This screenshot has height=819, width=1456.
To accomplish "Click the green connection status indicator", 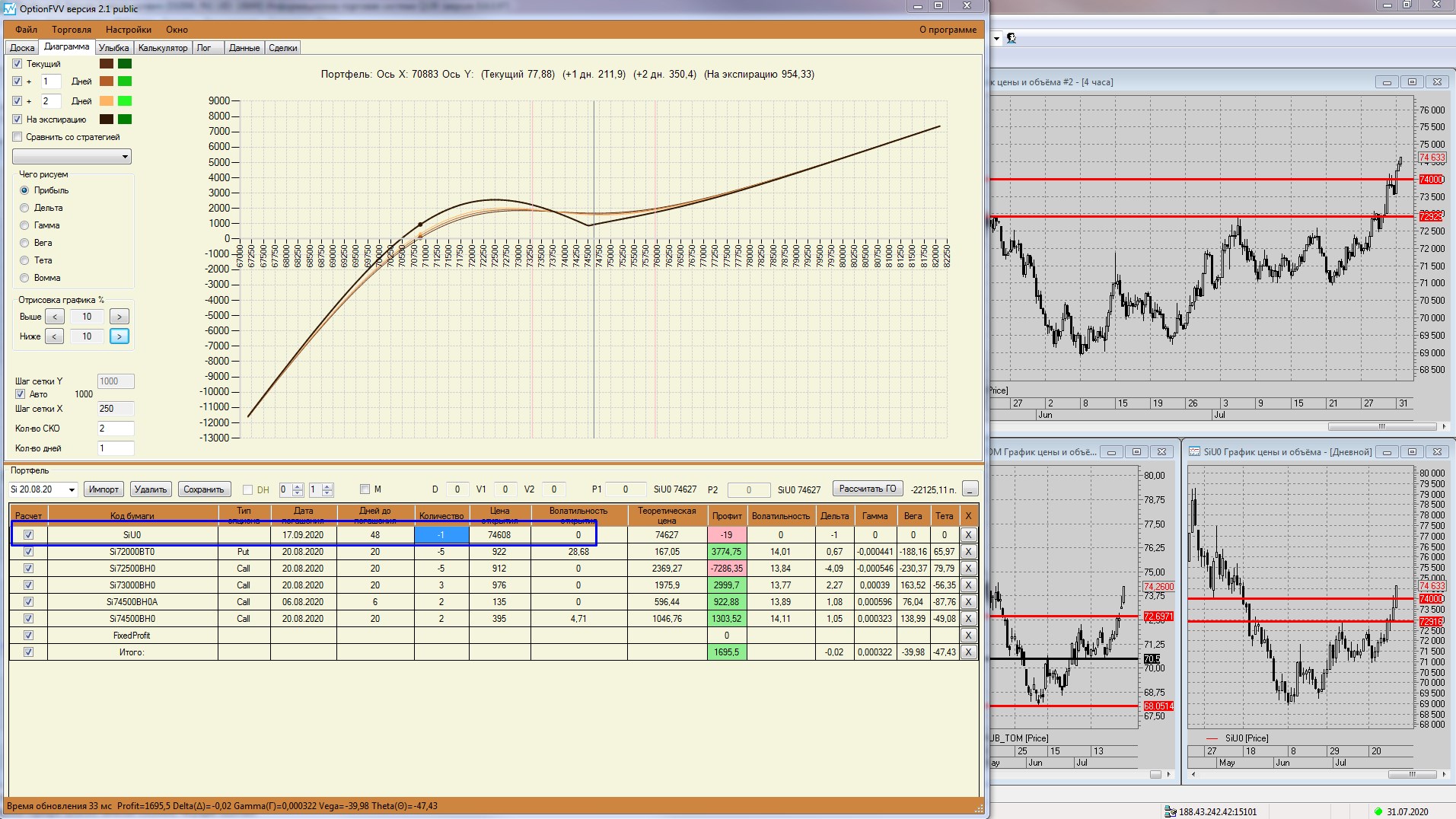I will (x=1378, y=811).
